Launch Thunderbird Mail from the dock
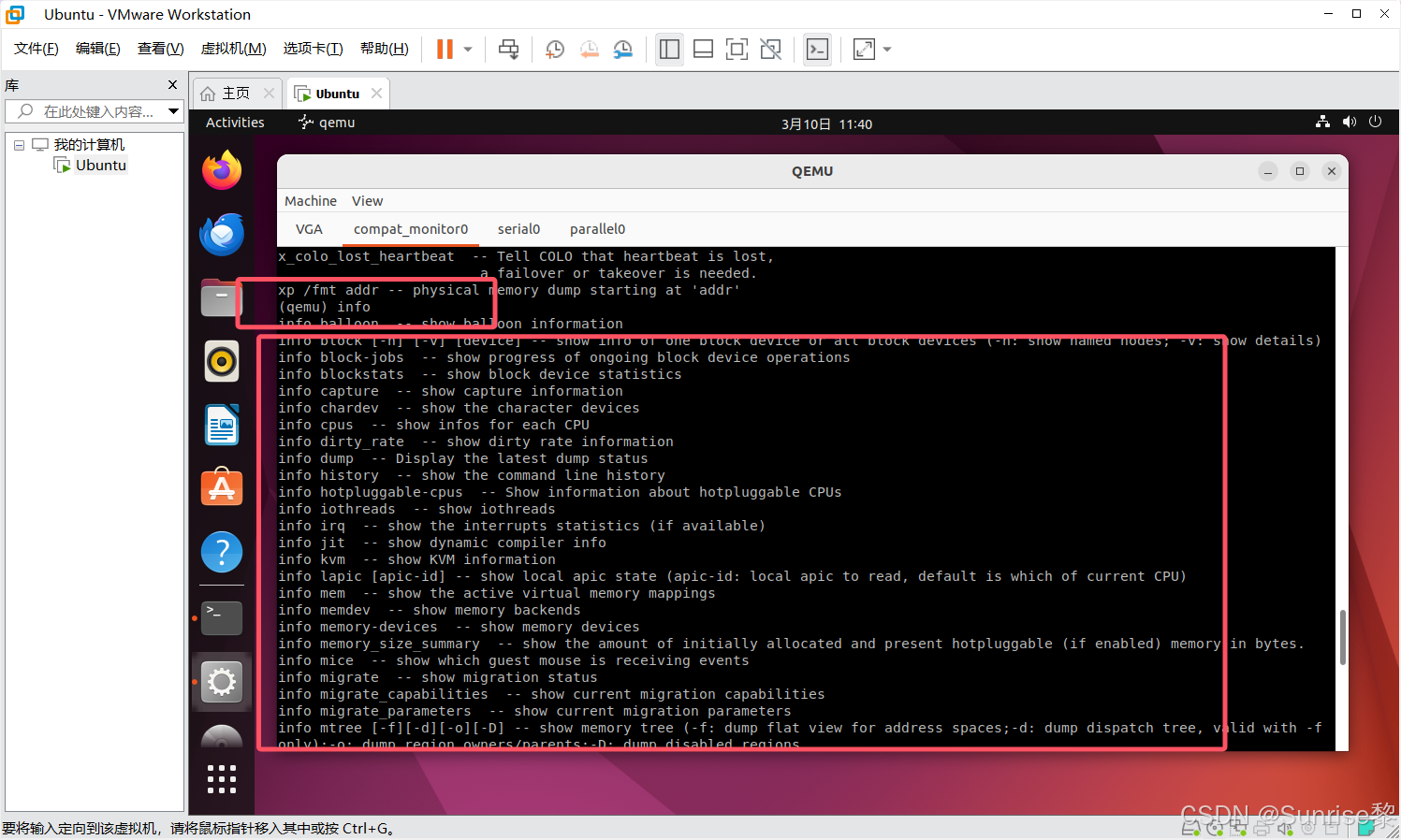The image size is (1401, 840). click(x=222, y=234)
